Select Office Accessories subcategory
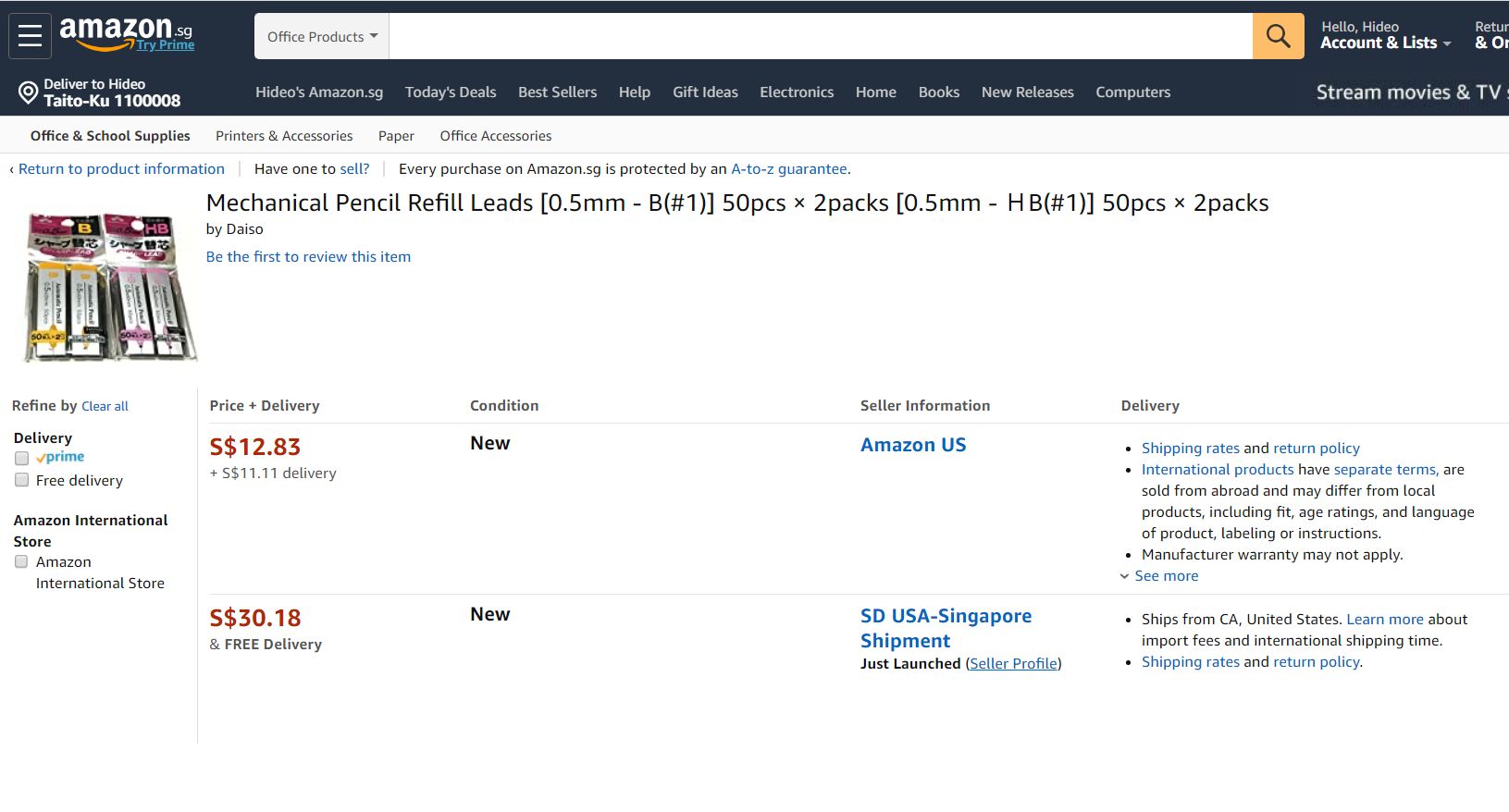1509x812 pixels. (496, 136)
